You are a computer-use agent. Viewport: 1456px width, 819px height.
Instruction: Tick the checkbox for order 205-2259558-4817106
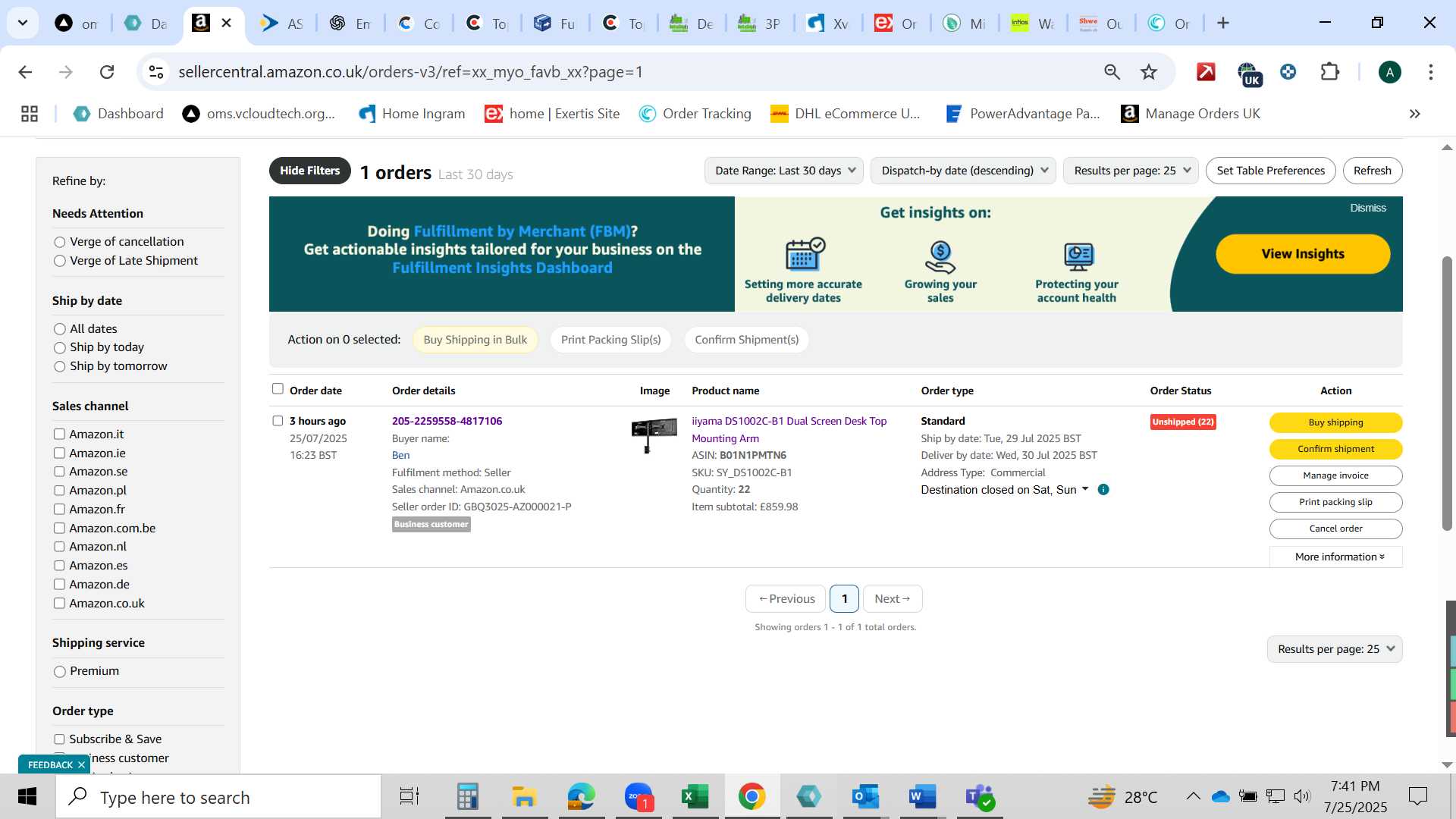tap(278, 421)
